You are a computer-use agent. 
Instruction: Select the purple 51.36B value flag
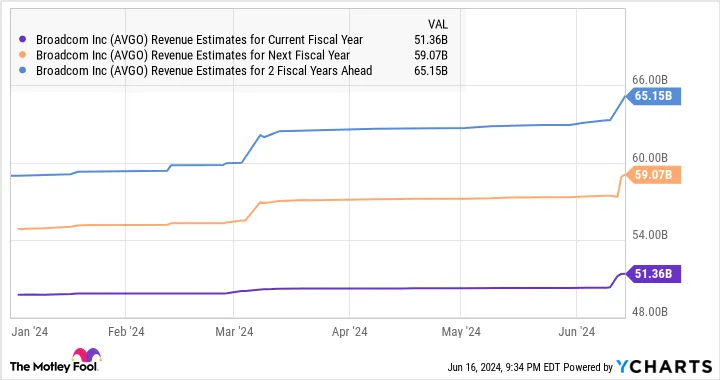pyautogui.click(x=653, y=274)
